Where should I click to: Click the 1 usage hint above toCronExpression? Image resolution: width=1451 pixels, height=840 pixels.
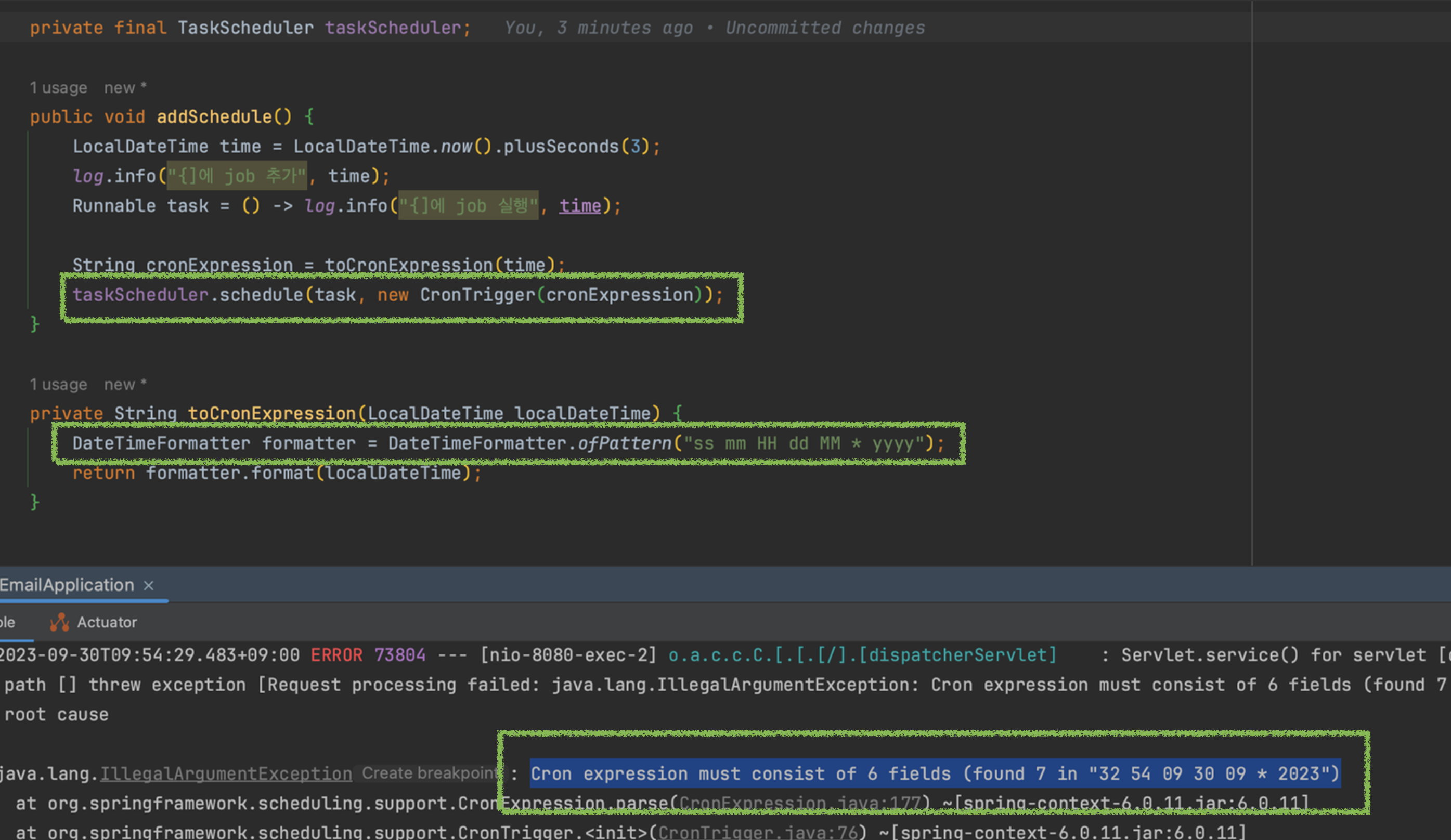[58, 384]
